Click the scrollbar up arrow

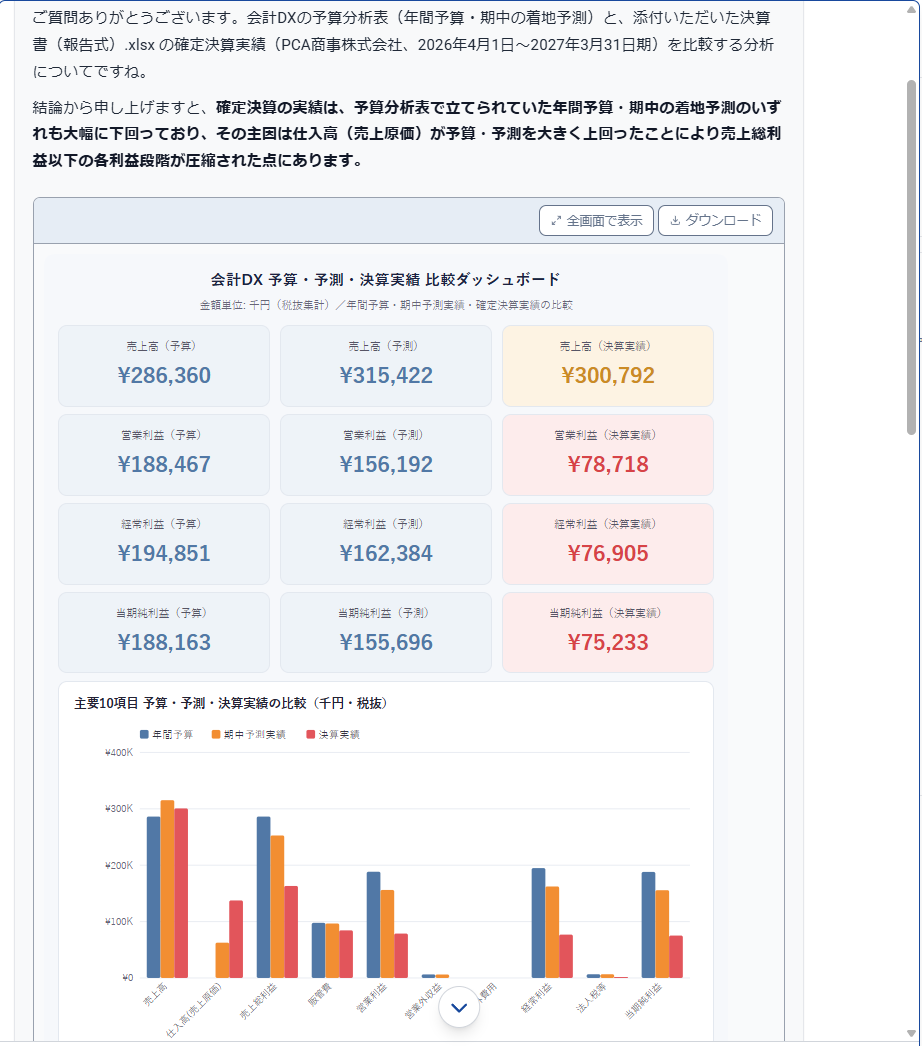(x=911, y=10)
